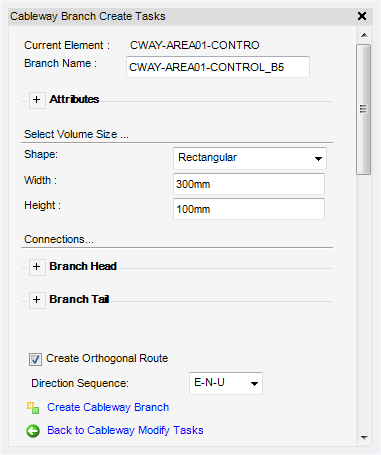The width and height of the screenshot is (381, 455).
Task: Click the Width field showing 300mm
Action: [249, 184]
